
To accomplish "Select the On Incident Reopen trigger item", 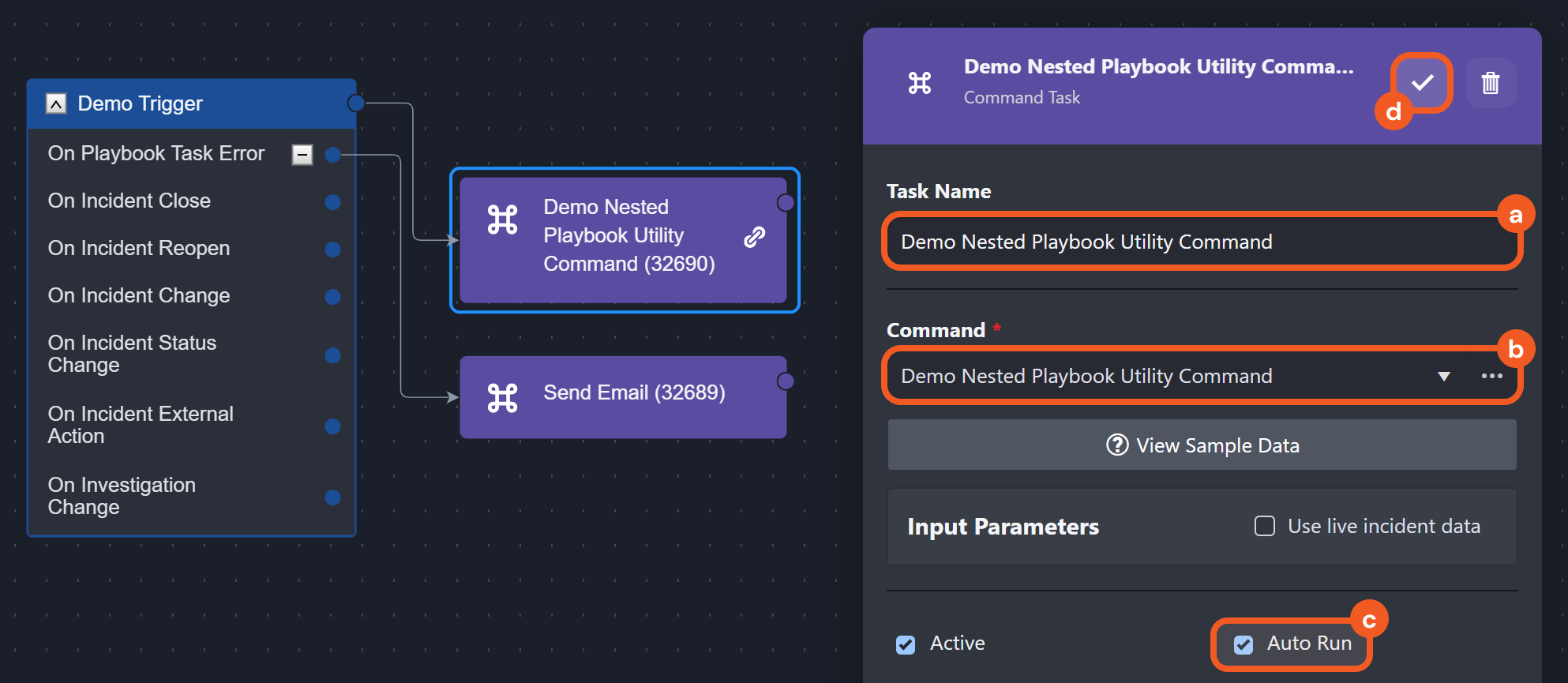I will 139,249.
